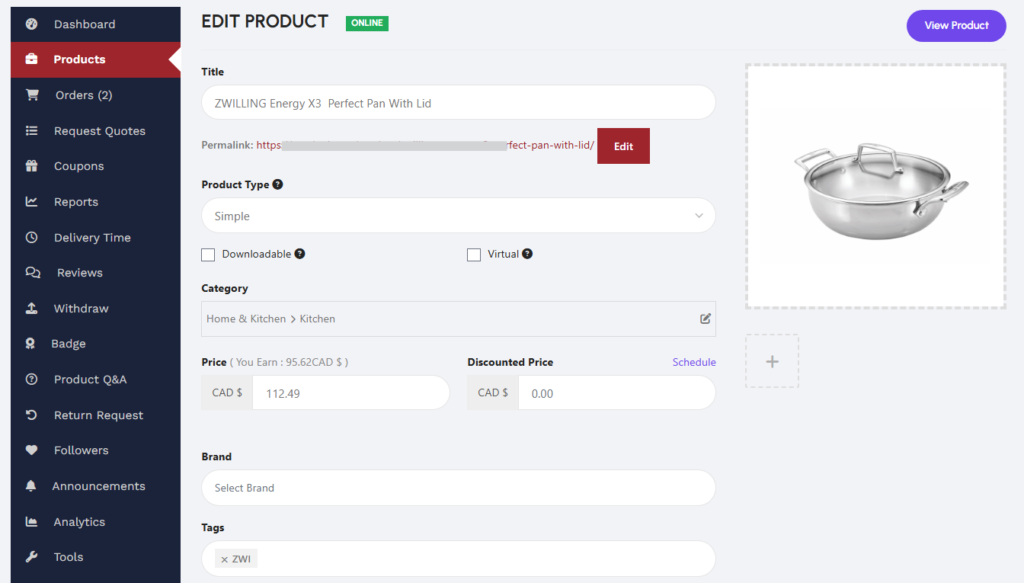Click the edit pencil icon in Category field
The height and width of the screenshot is (583, 1024).
[705, 319]
